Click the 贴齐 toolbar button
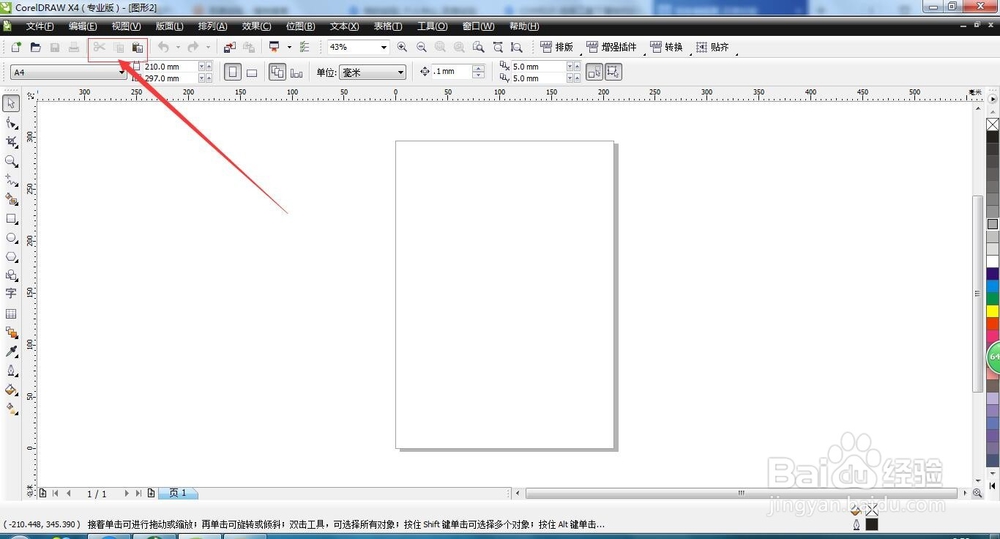The height and width of the screenshot is (539, 1000). point(712,47)
